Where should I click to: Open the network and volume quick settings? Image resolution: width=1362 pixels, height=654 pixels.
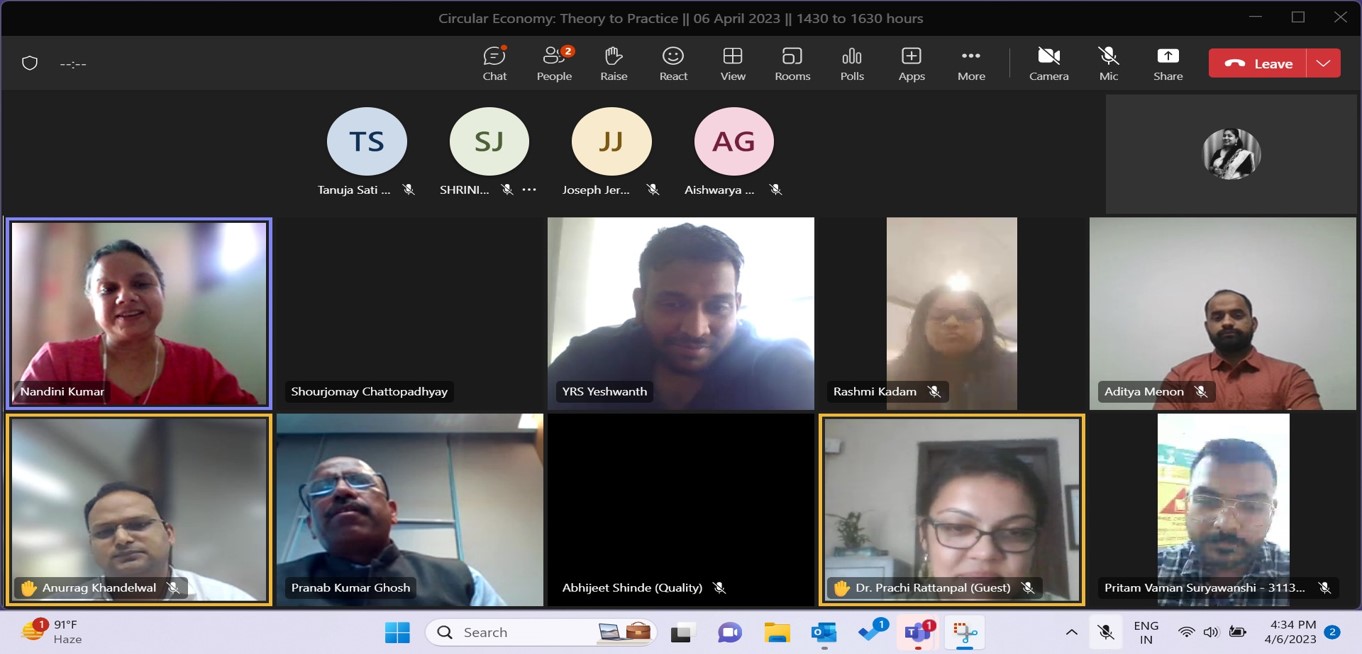pos(1211,632)
